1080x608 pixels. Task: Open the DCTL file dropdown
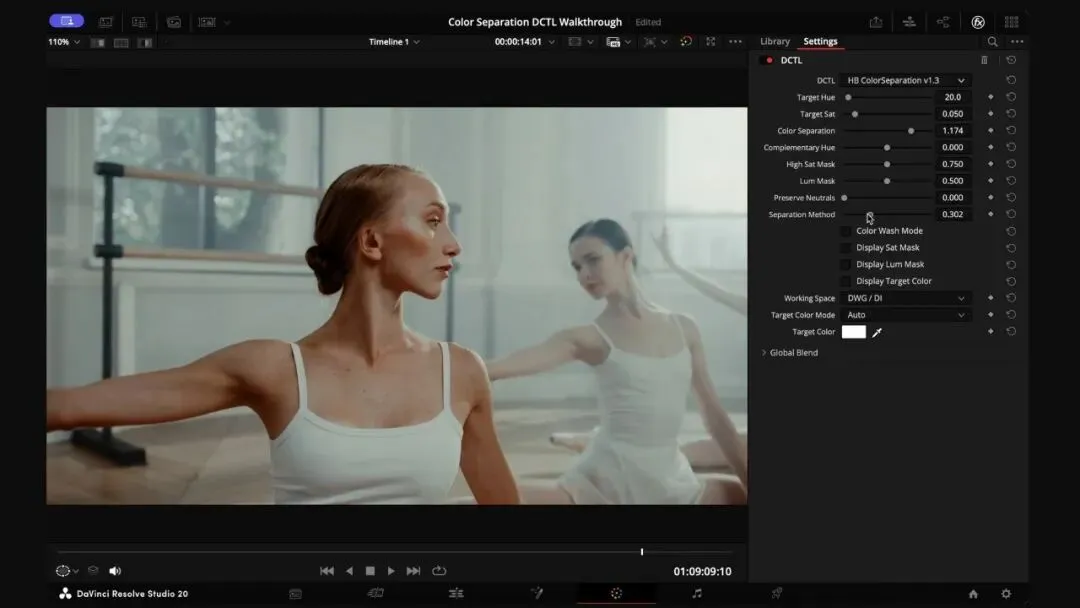coord(906,80)
